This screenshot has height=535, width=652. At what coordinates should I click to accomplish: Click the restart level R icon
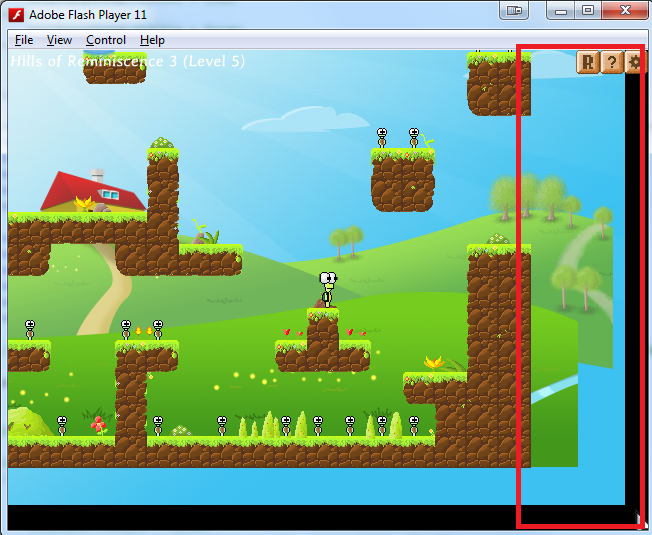tap(587, 62)
